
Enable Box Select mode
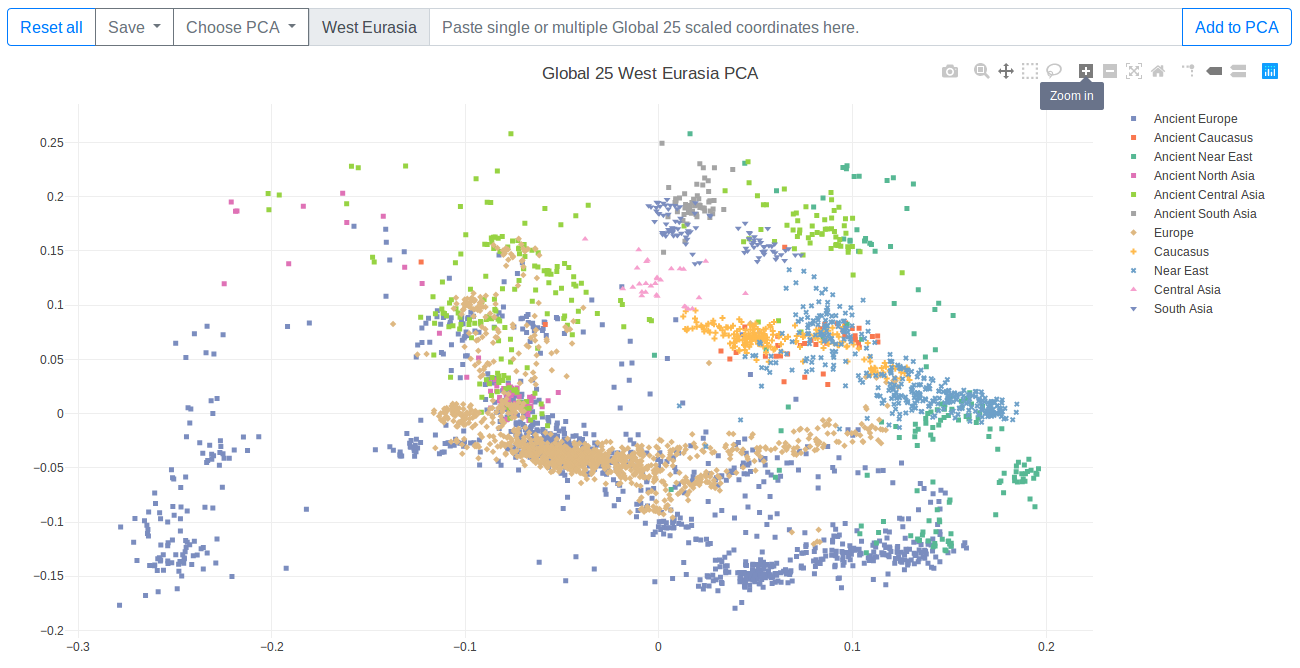point(1030,71)
